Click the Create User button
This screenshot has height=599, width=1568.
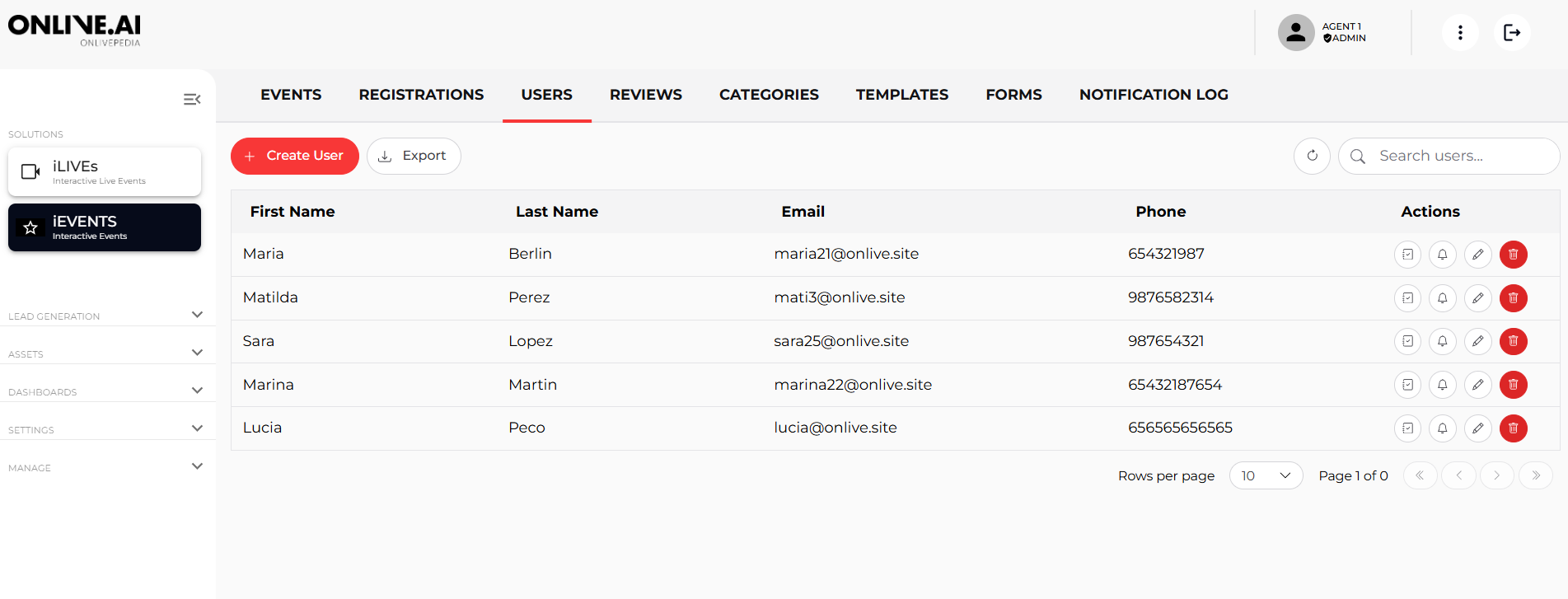click(x=295, y=156)
